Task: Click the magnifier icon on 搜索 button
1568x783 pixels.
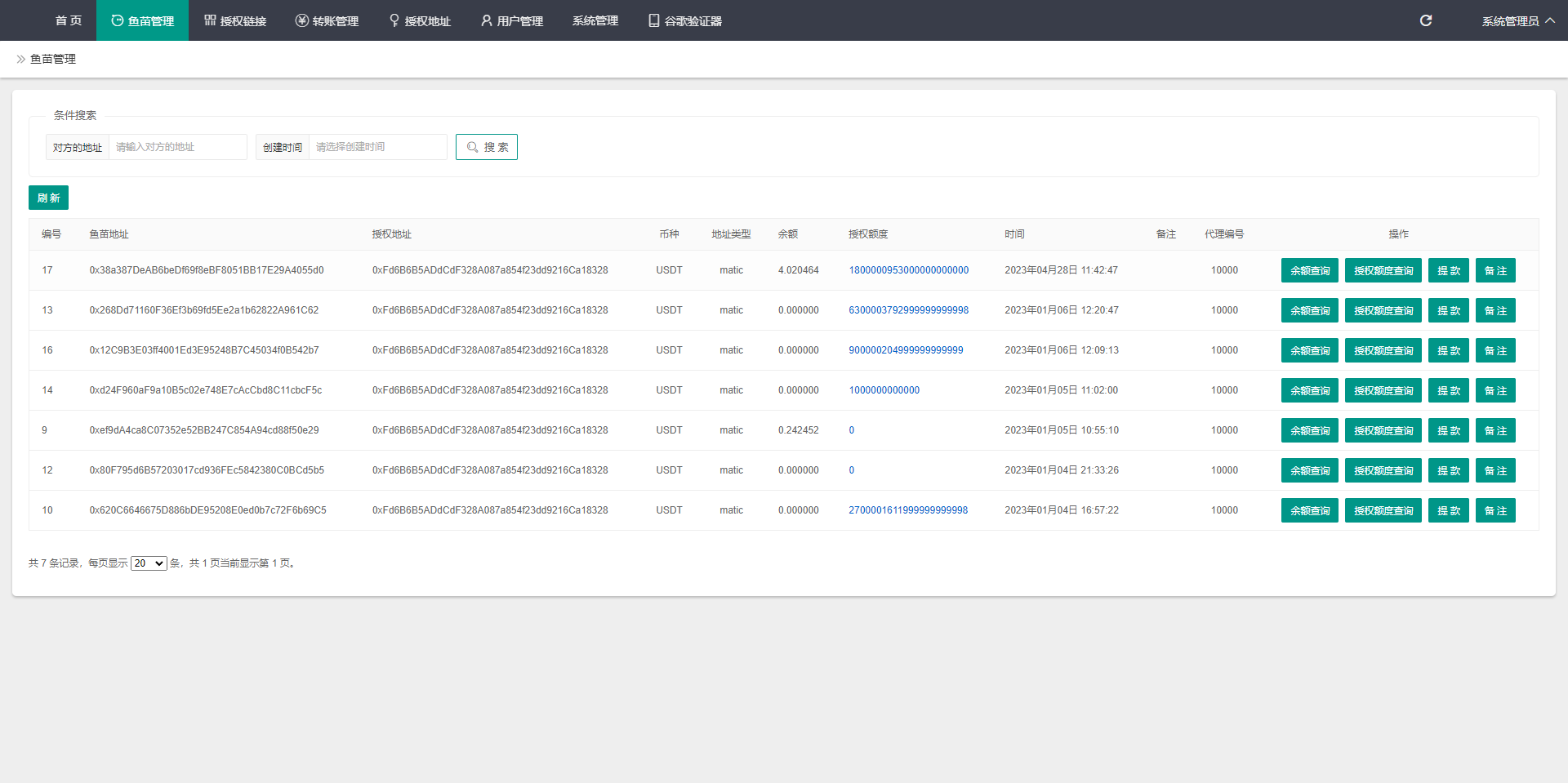Action: coord(472,147)
